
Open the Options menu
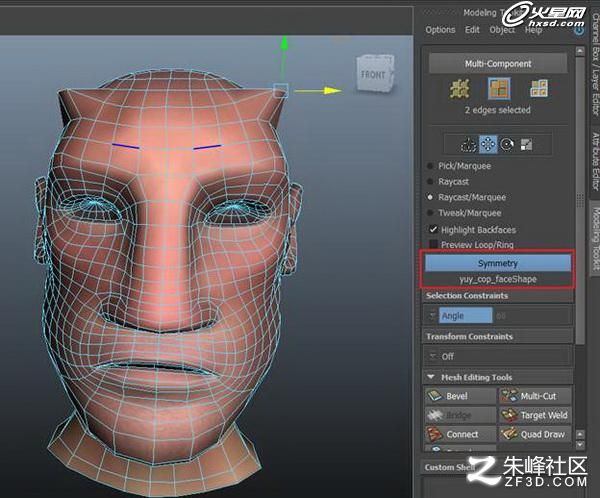[x=440, y=29]
